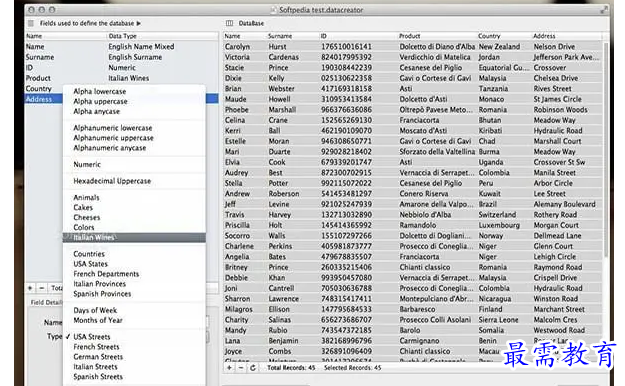The width and height of the screenshot is (625, 386).
Task: Remove the field with the left minus button
Action: pyautogui.click(x=41, y=288)
